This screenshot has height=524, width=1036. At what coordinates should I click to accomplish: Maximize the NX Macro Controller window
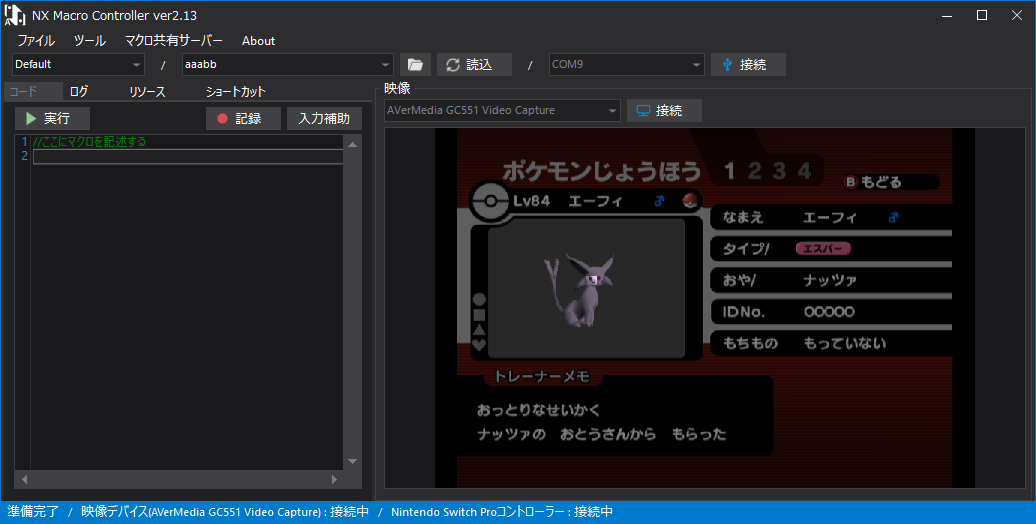982,15
